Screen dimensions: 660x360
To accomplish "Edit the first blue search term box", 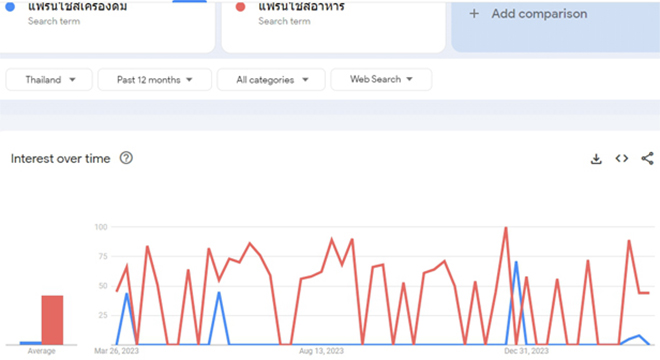I will click(107, 26).
